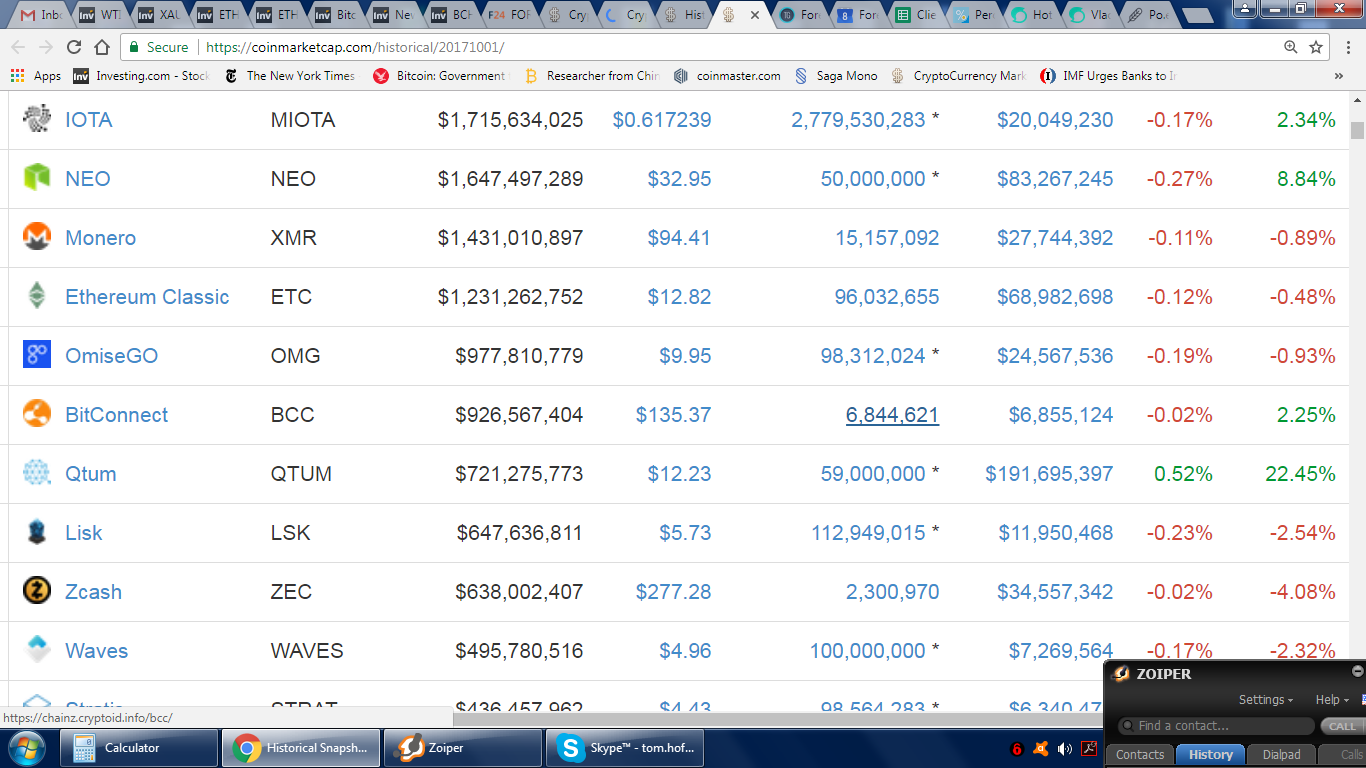The width and height of the screenshot is (1366, 768).
Task: Click Qtum's 7-day change 22.45%
Action: [x=1300, y=473]
